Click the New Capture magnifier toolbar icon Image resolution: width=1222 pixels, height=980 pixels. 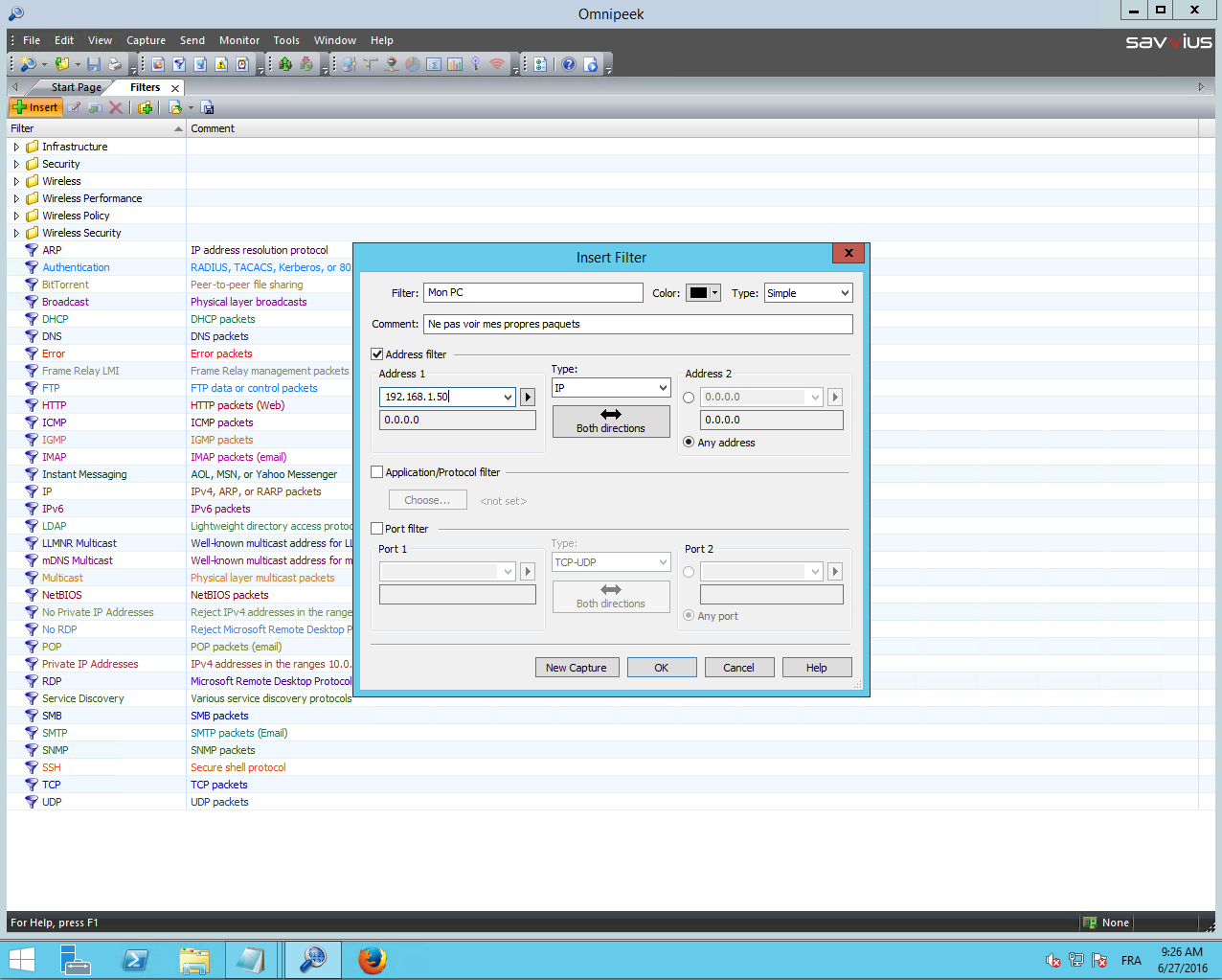point(27,64)
